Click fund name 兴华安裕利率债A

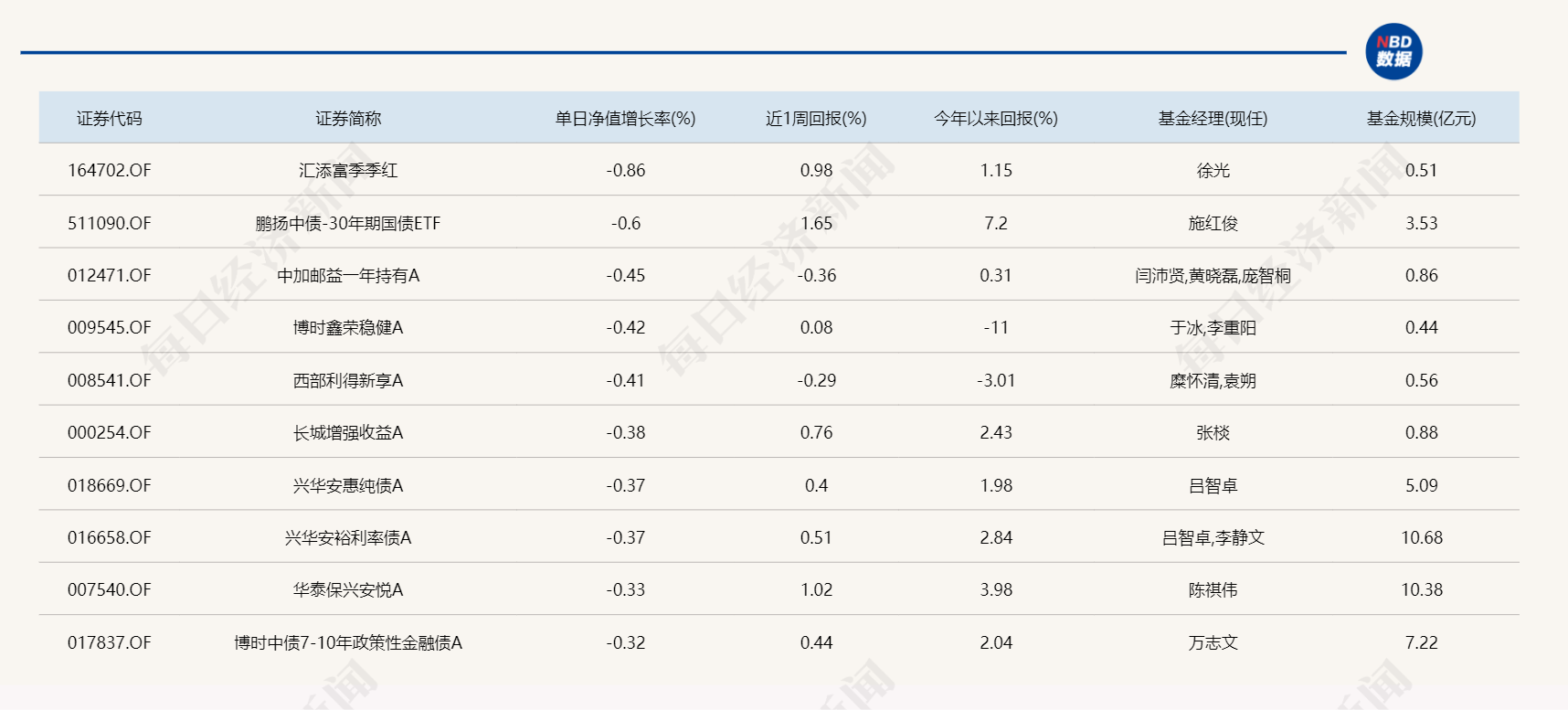pyautogui.click(x=348, y=537)
